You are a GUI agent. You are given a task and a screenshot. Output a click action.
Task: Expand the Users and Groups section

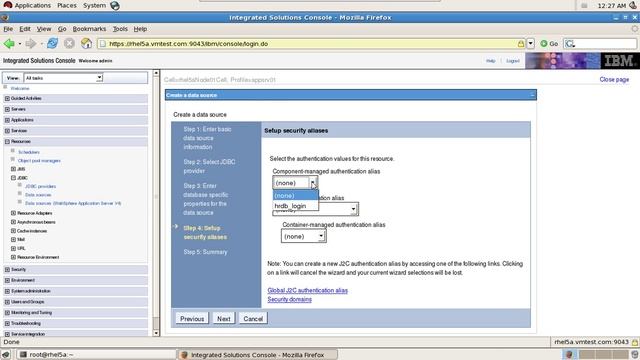coord(7,302)
